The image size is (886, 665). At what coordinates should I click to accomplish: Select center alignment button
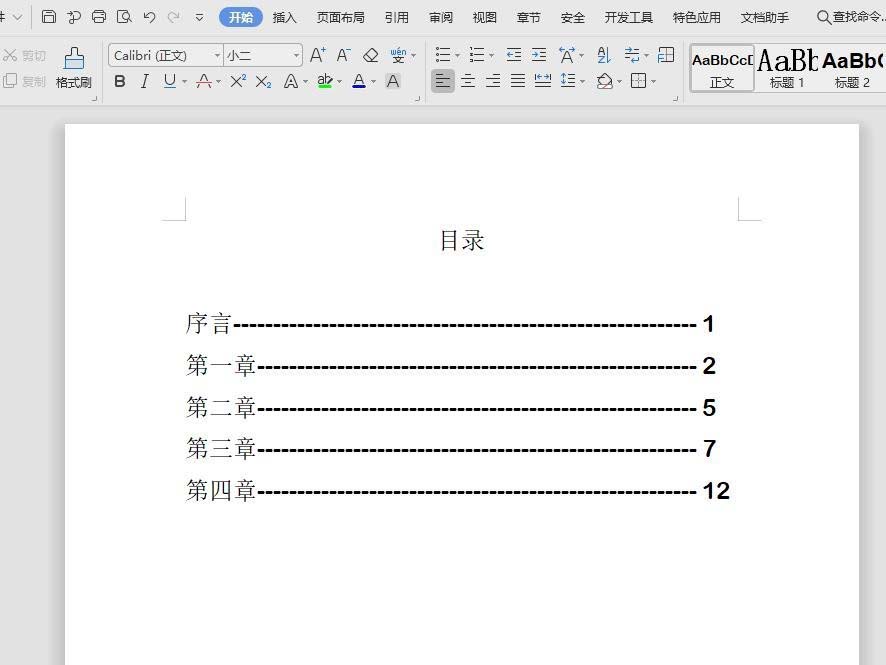coord(468,81)
